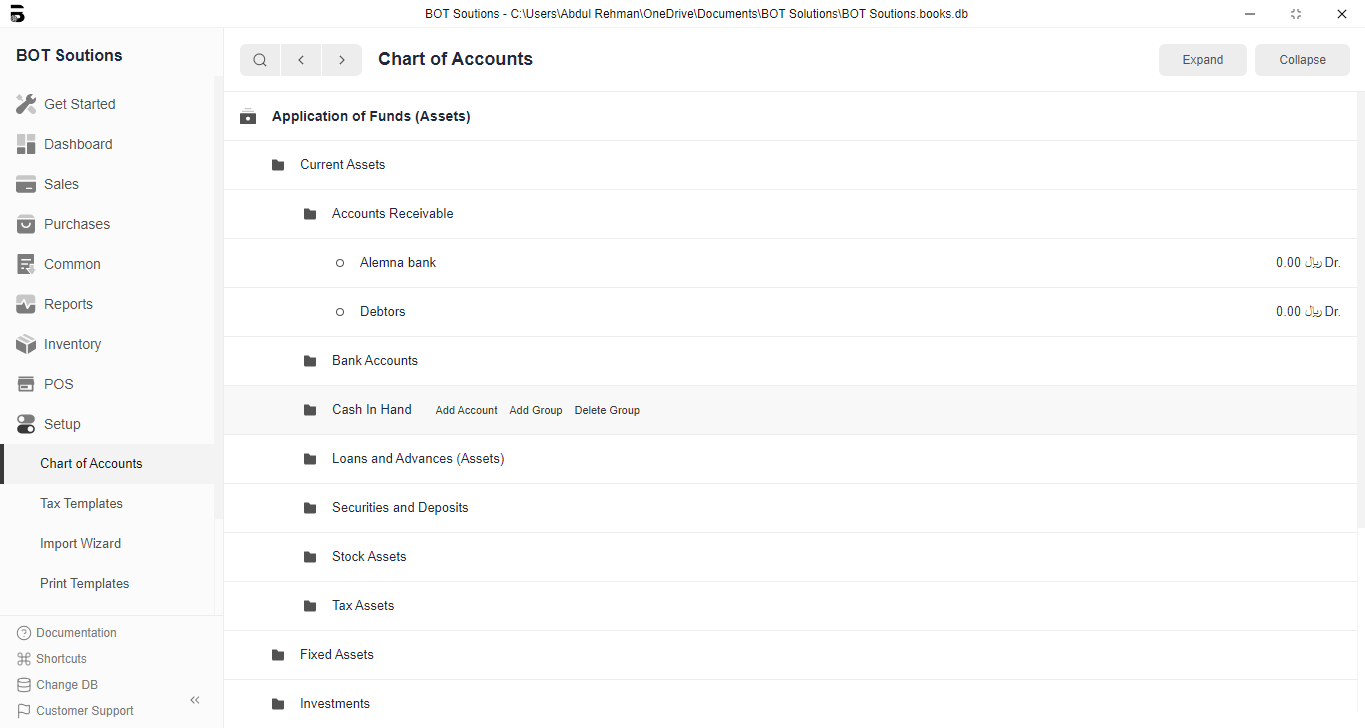Click Add Account beside Cash In Hand
1365x728 pixels.
466,410
